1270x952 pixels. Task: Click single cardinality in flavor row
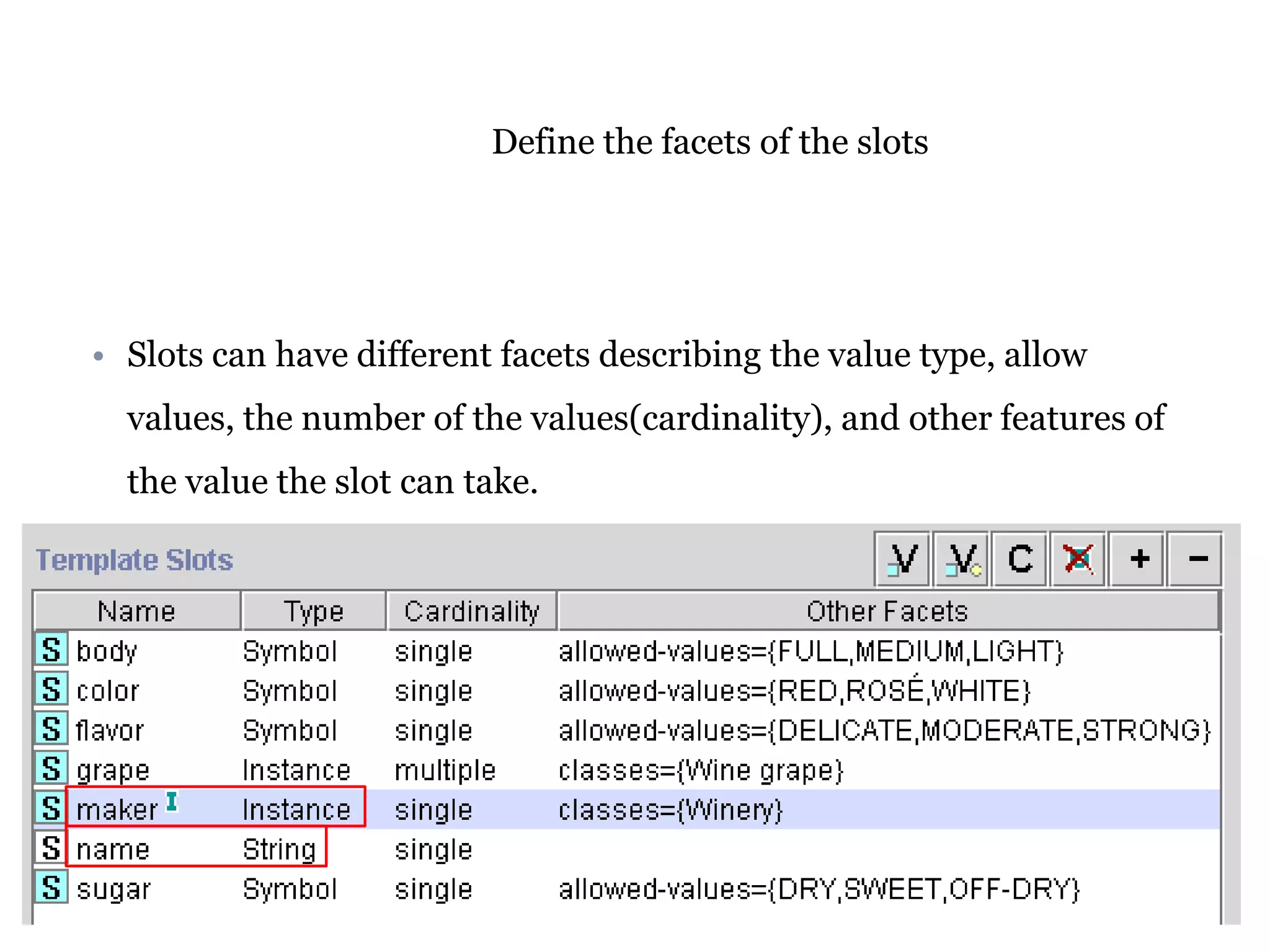pos(433,732)
